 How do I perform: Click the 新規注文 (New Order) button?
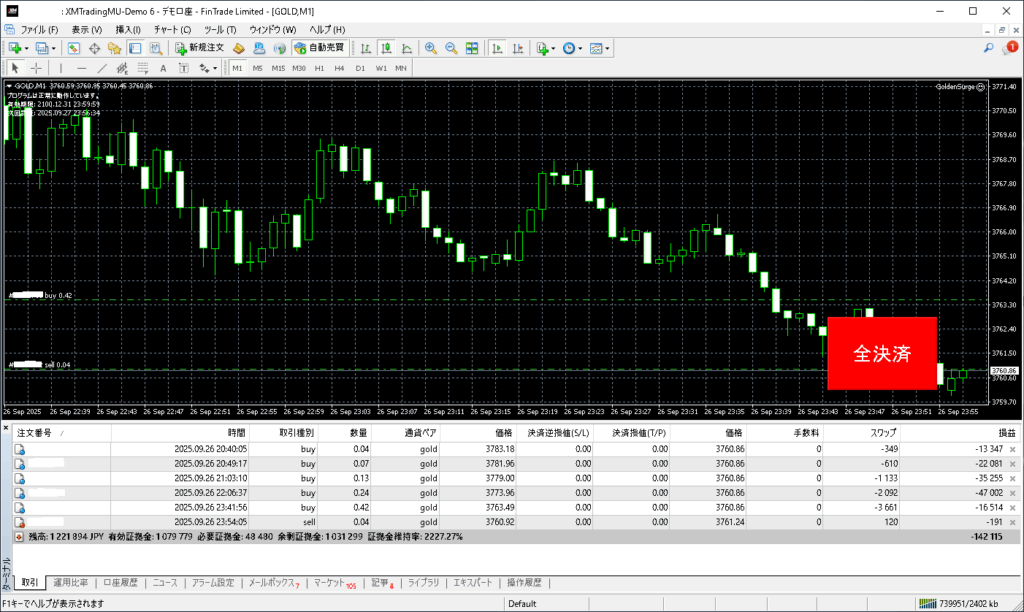pos(199,47)
